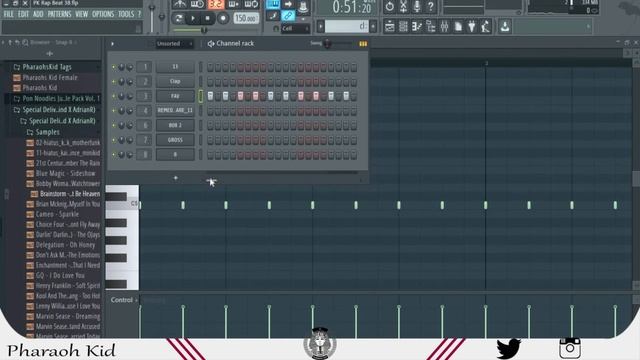Select the Clap channel button
Viewport: 640px width, 360px height.
(175, 82)
